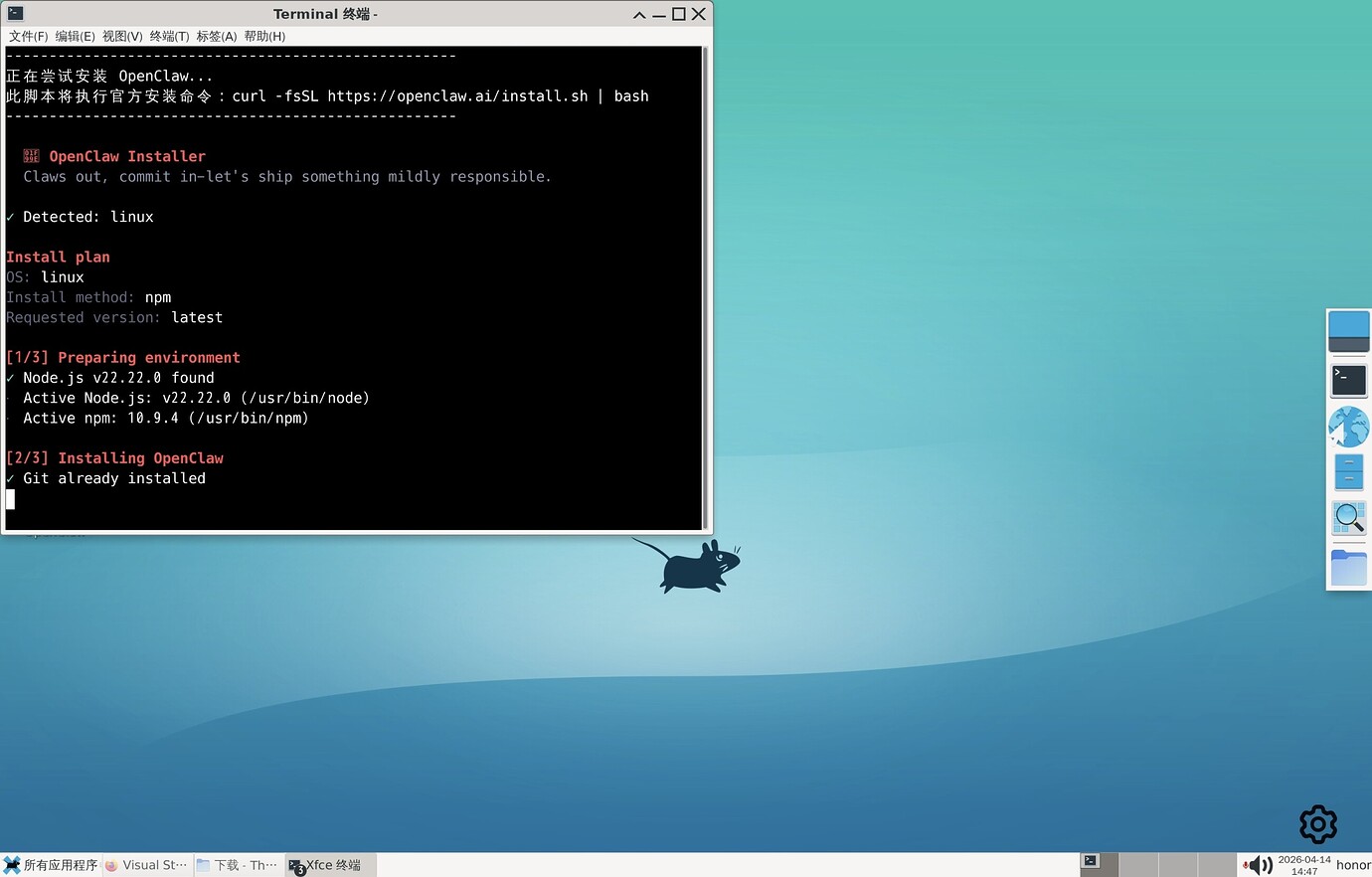Switch to the second workspace in pager

(x=1138, y=865)
